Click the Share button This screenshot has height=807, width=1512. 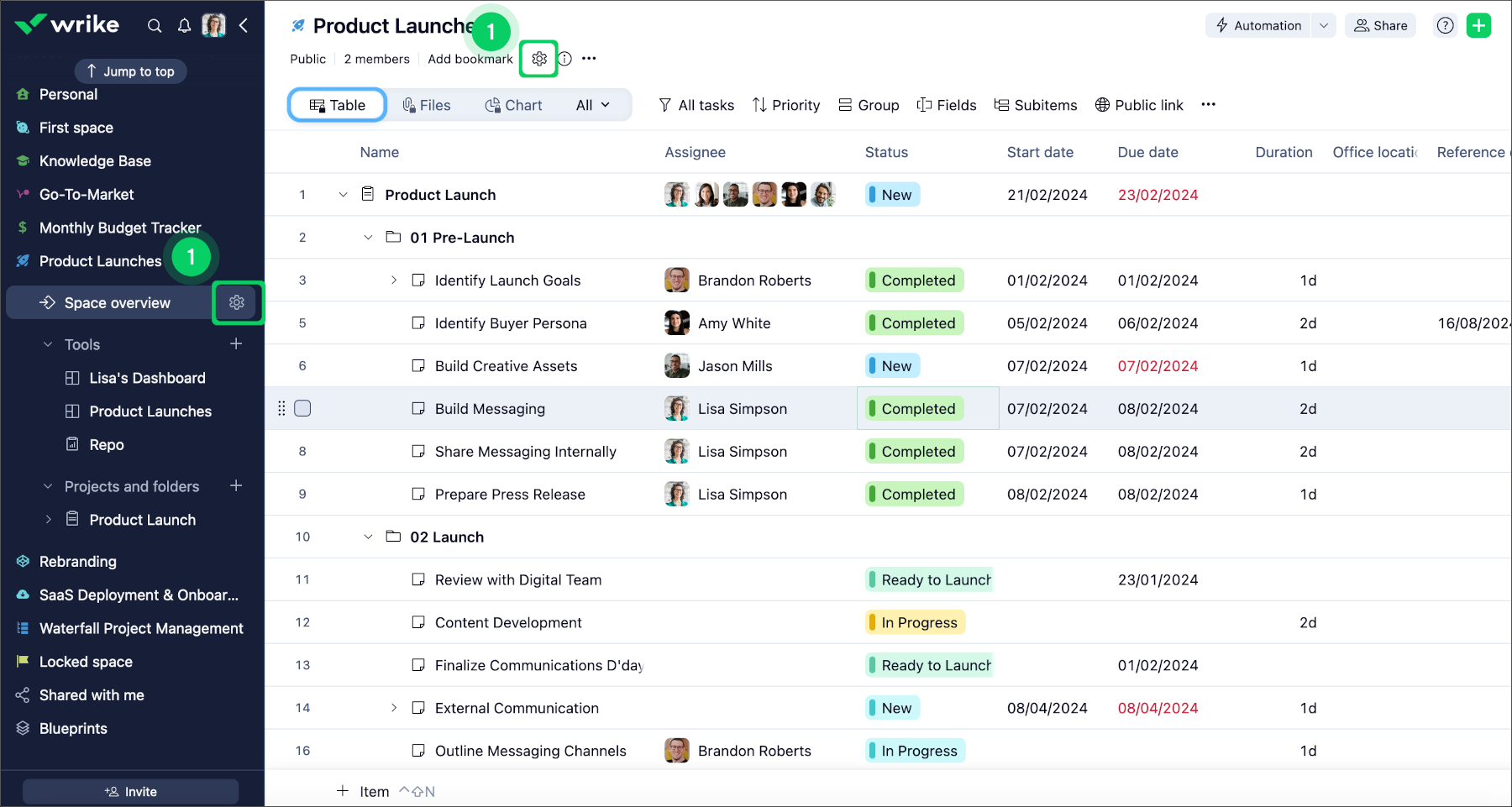[x=1380, y=26]
